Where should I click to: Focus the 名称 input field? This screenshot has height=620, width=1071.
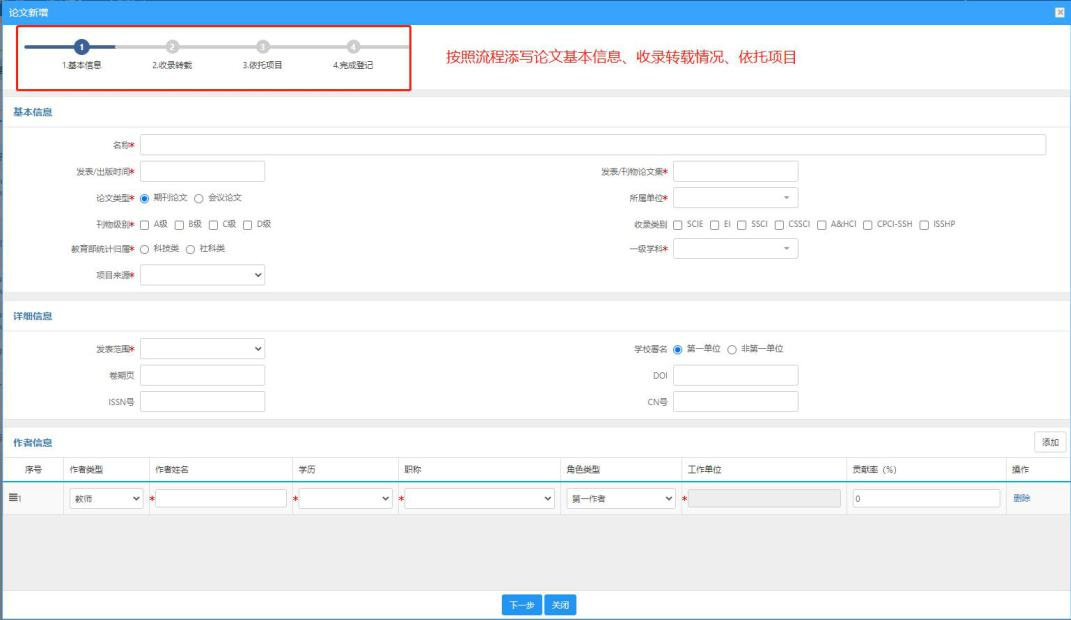click(x=593, y=145)
